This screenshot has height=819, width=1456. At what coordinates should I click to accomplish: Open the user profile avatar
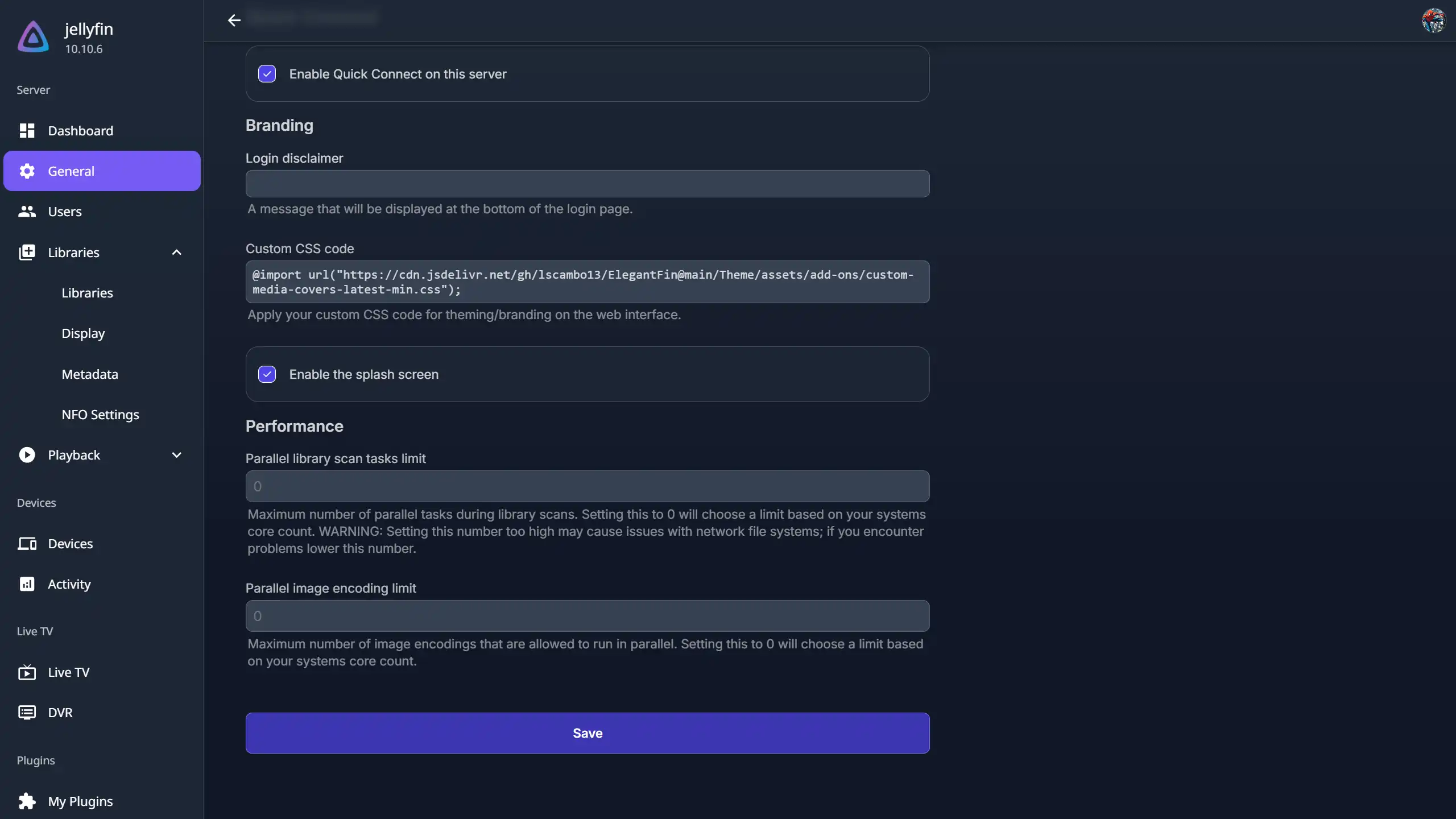[x=1433, y=20]
